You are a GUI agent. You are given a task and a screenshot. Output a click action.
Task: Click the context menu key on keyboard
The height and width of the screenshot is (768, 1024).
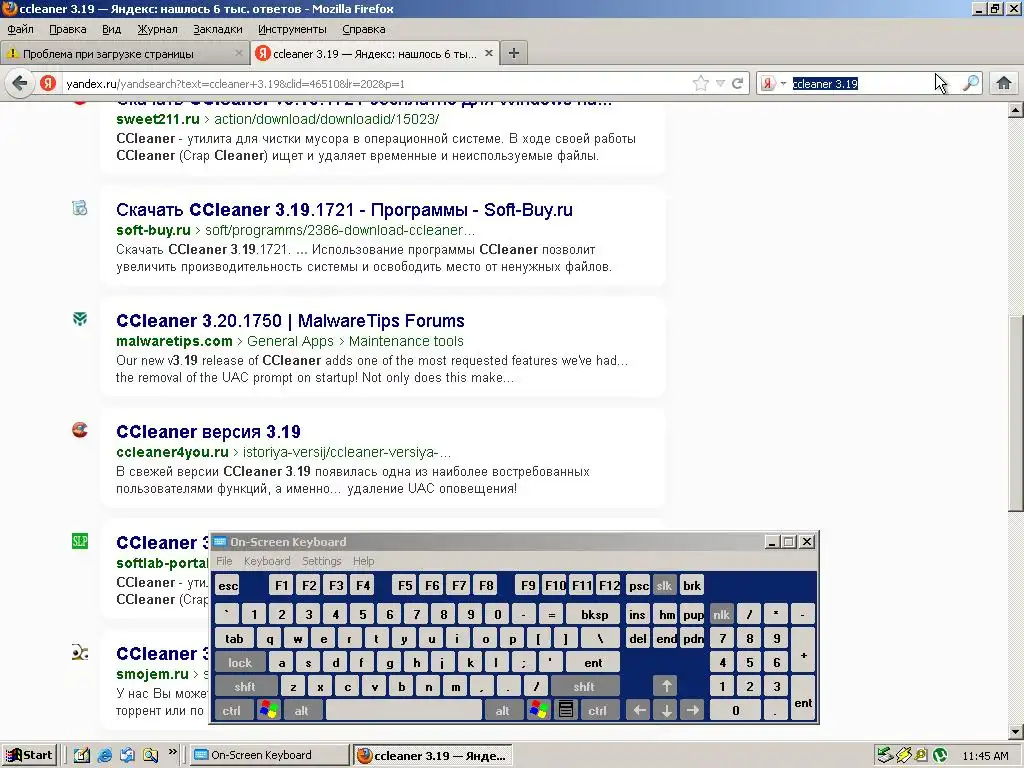566,711
